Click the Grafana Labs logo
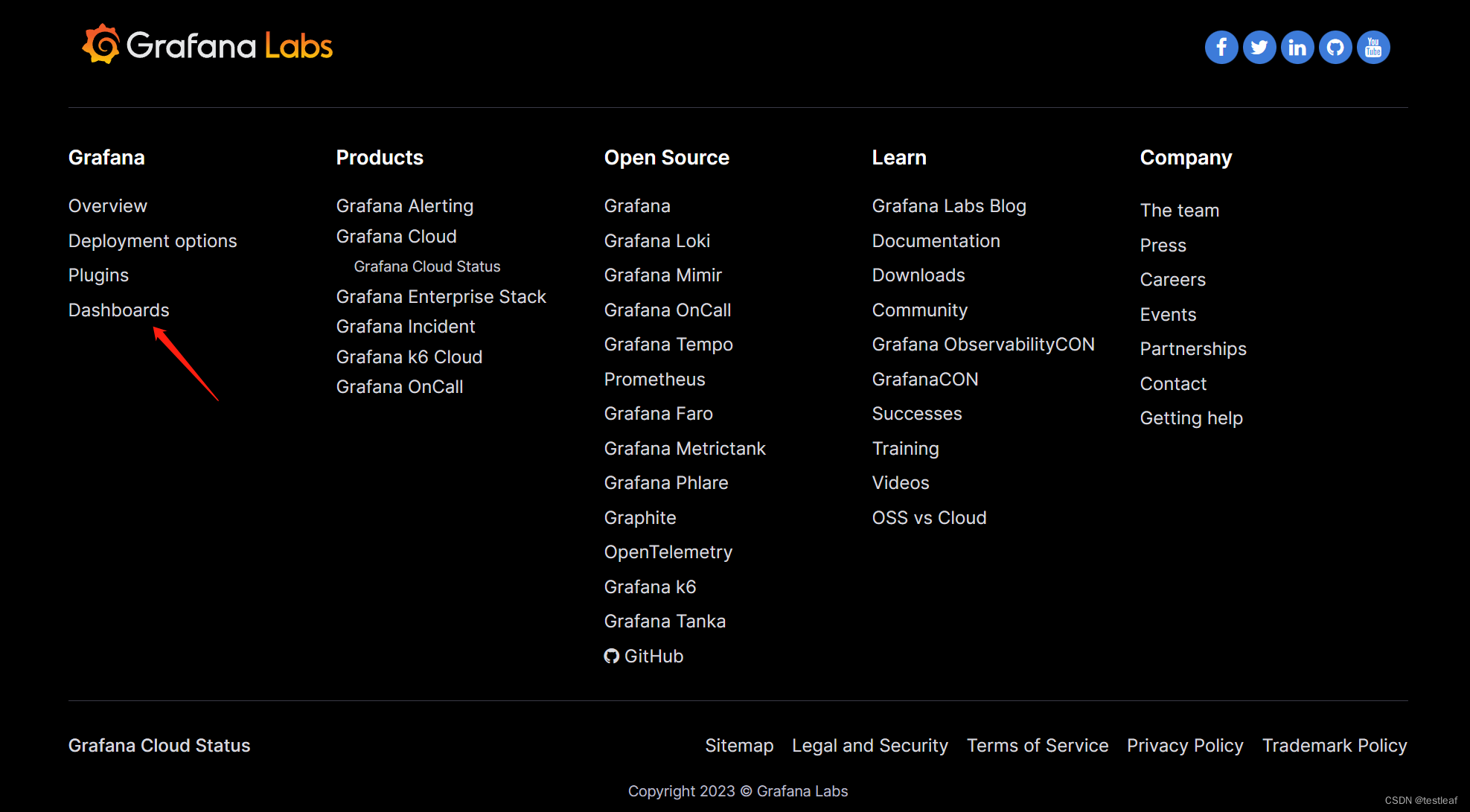The height and width of the screenshot is (812, 1470). point(208,45)
